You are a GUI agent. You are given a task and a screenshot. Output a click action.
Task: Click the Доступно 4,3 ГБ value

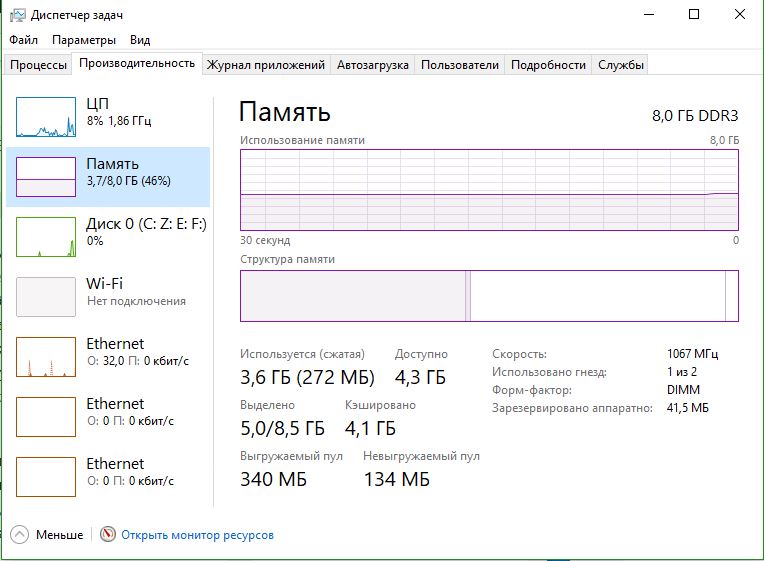click(420, 377)
